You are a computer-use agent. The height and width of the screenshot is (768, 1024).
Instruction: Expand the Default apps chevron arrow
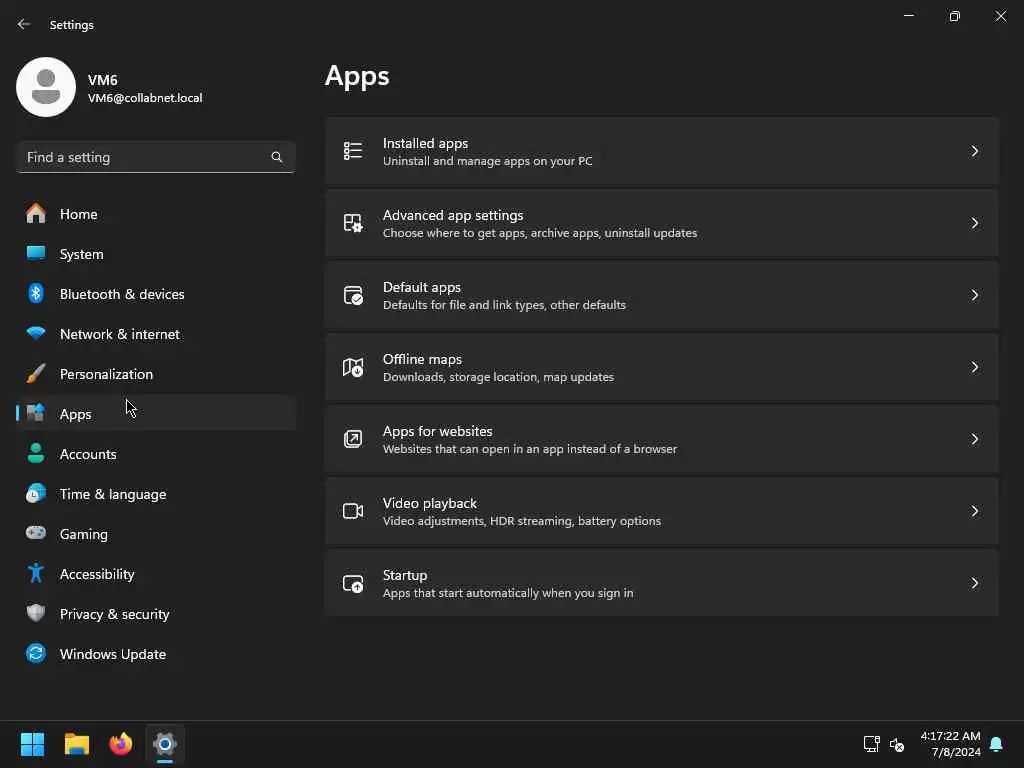click(x=975, y=295)
